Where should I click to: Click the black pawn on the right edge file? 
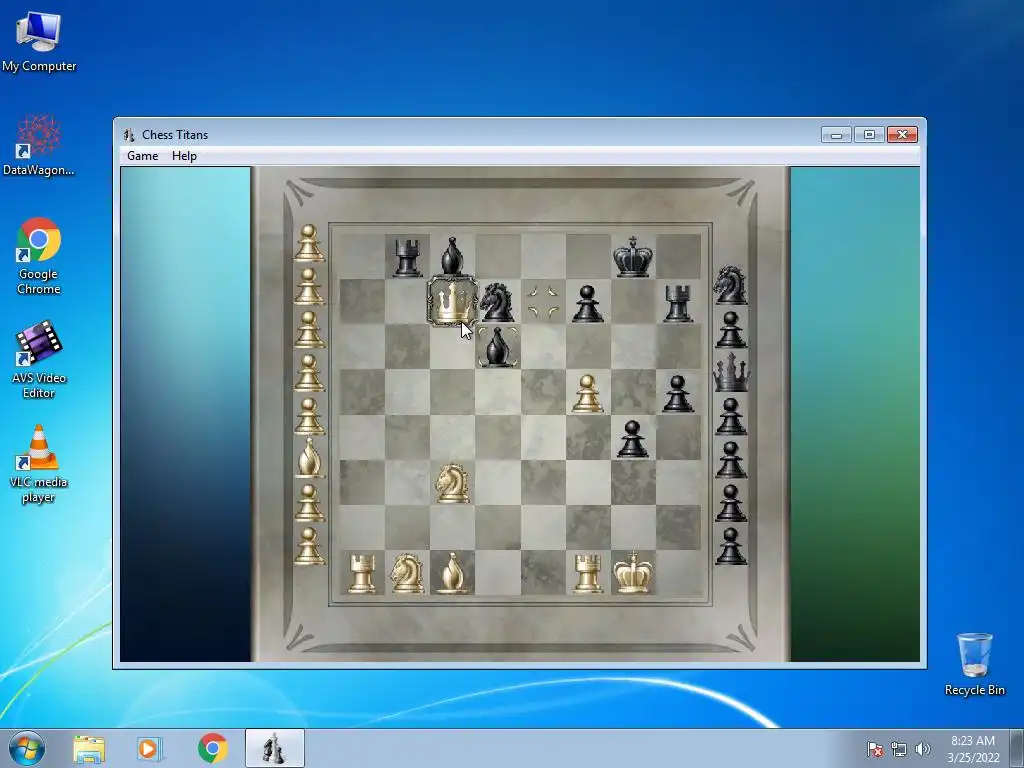tap(678, 393)
